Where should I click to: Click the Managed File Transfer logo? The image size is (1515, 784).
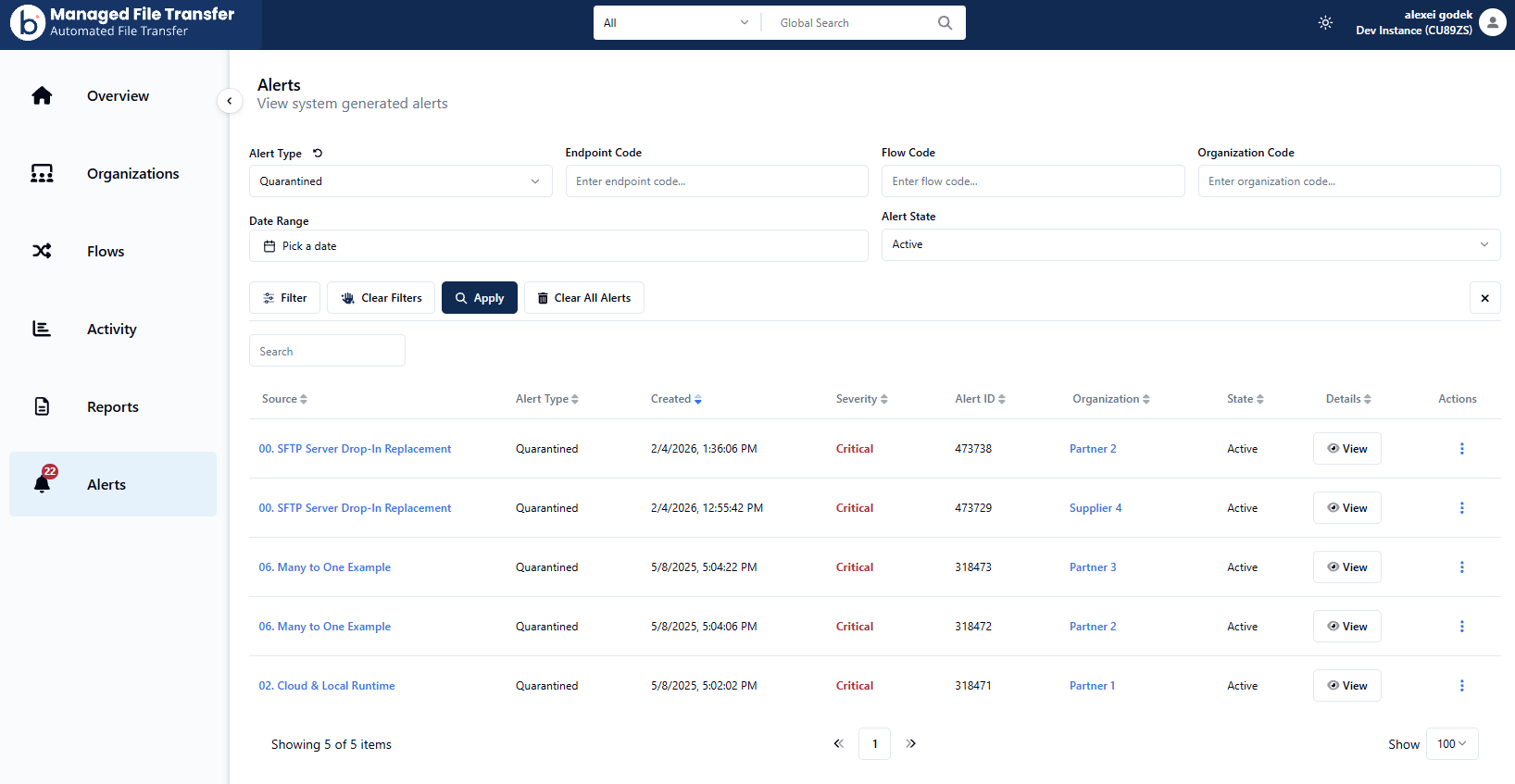click(x=28, y=23)
